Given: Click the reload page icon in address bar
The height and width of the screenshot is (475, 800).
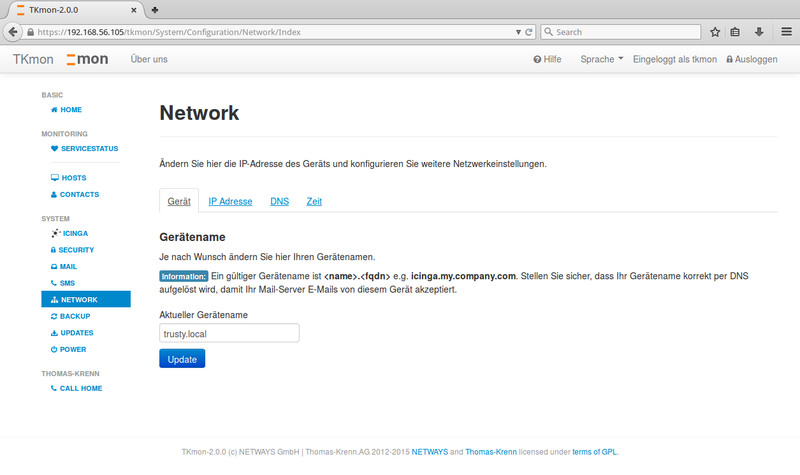Looking at the screenshot, I should (x=529, y=32).
